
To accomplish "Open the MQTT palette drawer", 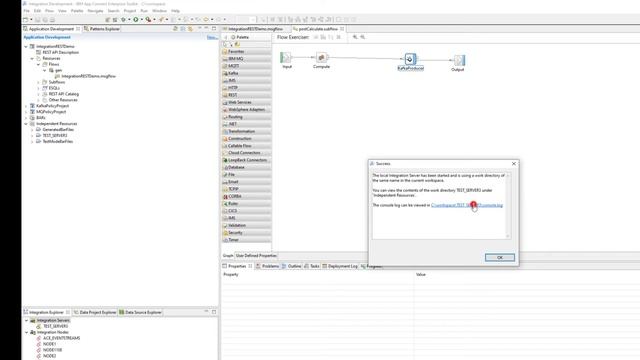I will (x=247, y=66).
